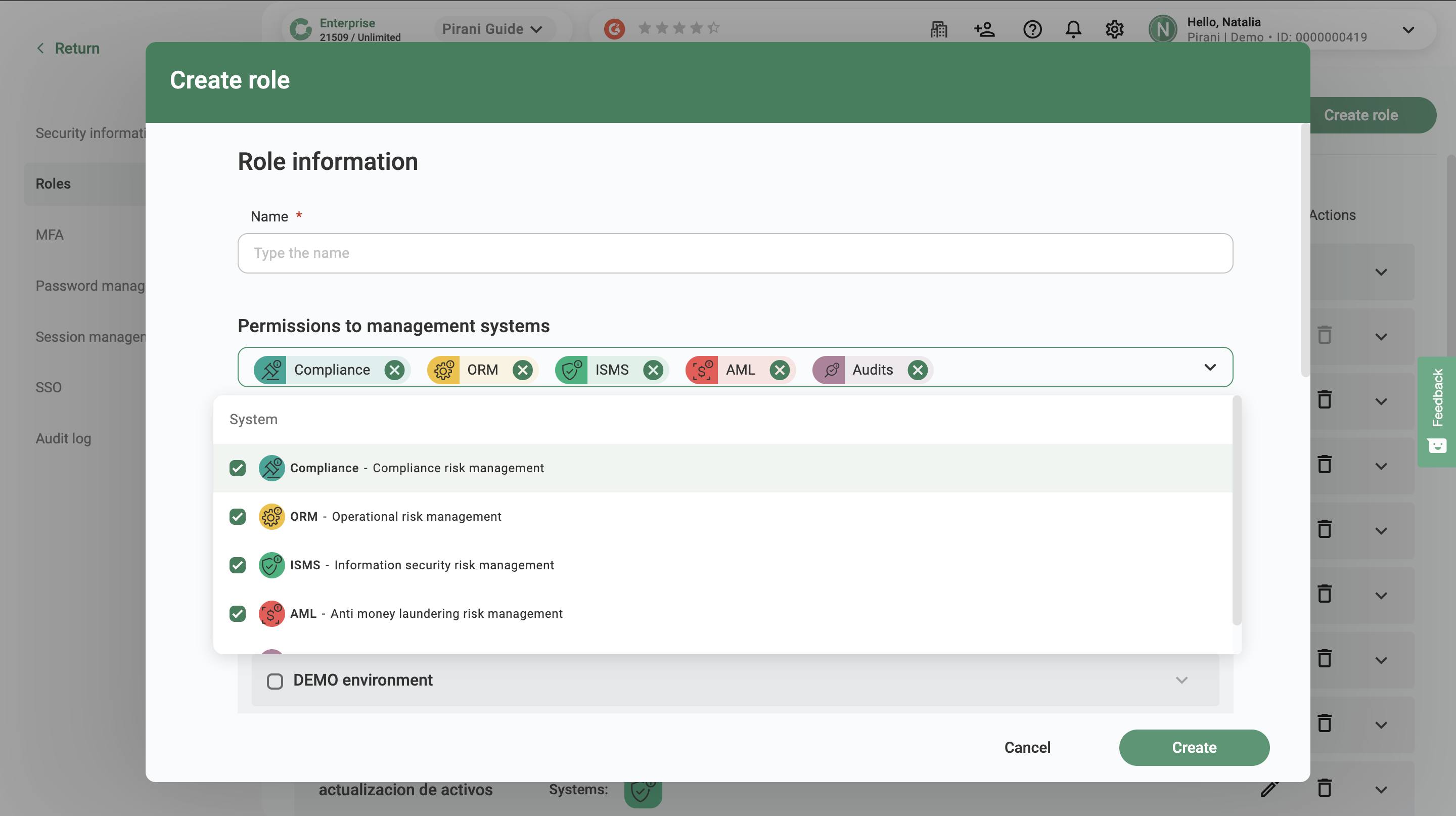Expand the first role row chevron under Actions
Screen dimensions: 1456x816
[x=1381, y=272]
